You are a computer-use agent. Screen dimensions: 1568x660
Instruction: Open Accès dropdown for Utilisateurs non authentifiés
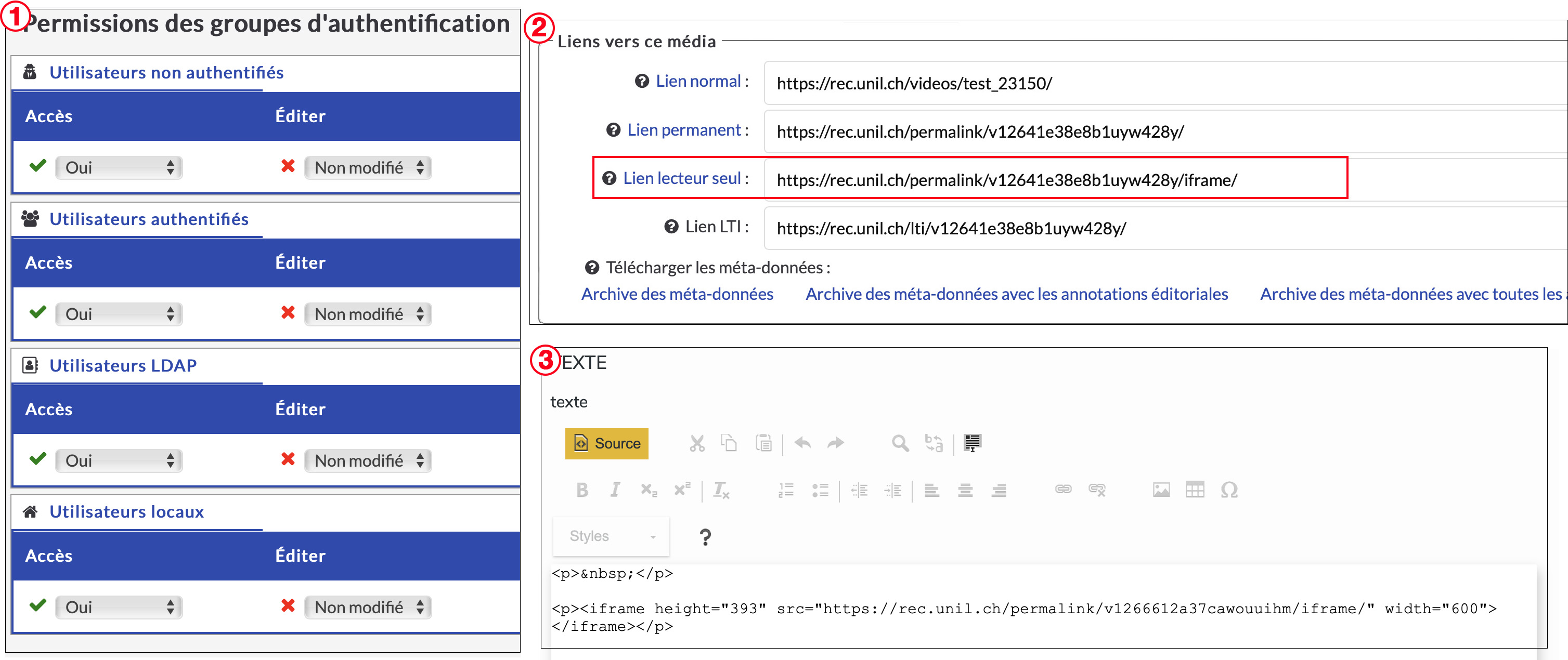pos(119,168)
